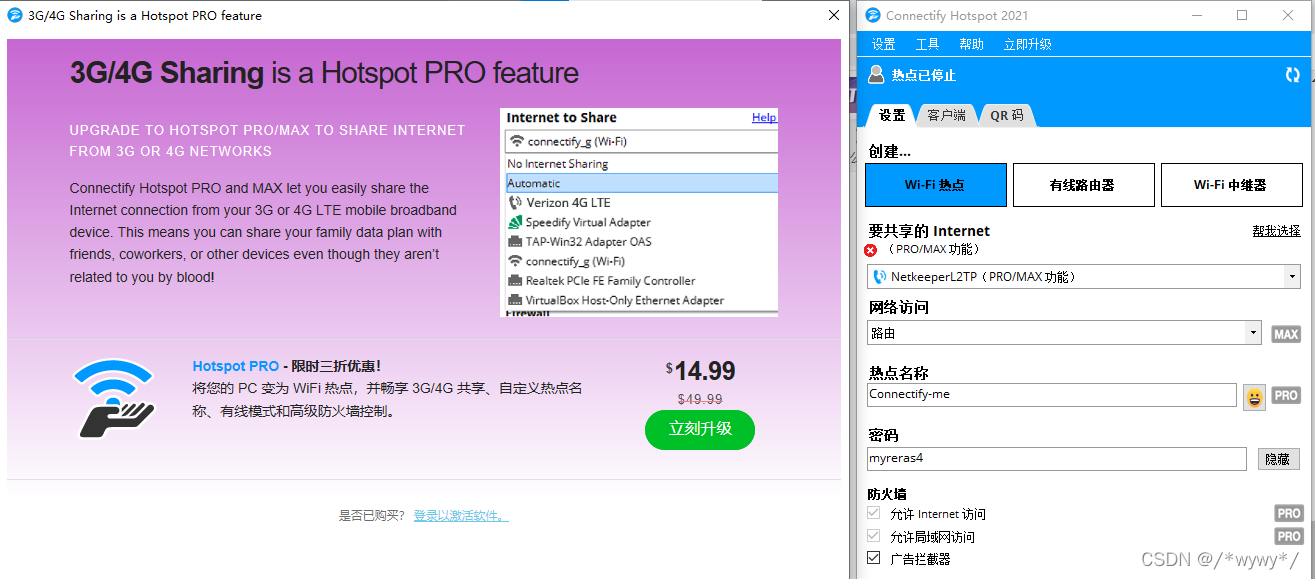The image size is (1315, 579).
Task: Select 有线路由器 mode button
Action: (1083, 185)
